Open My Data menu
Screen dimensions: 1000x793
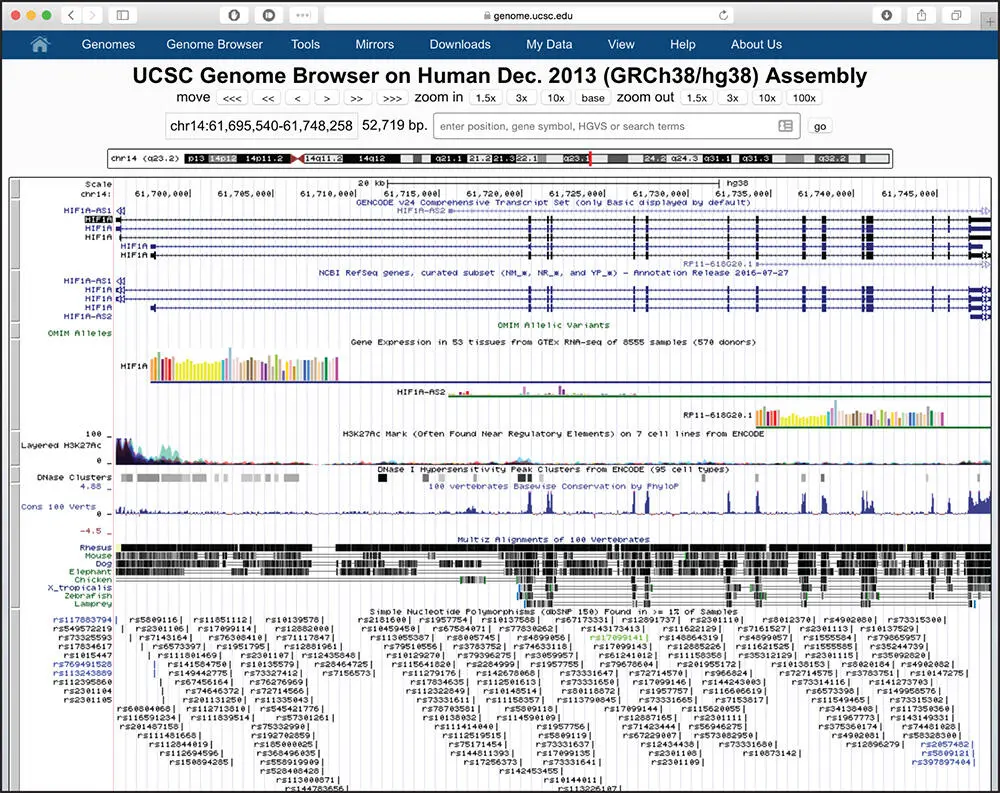click(x=549, y=44)
